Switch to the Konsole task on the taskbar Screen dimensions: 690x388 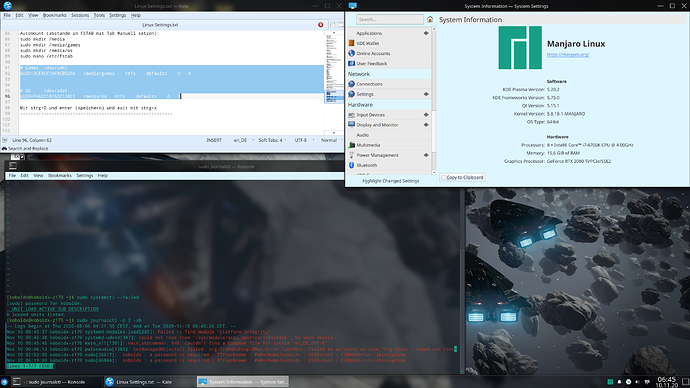[x=56, y=382]
